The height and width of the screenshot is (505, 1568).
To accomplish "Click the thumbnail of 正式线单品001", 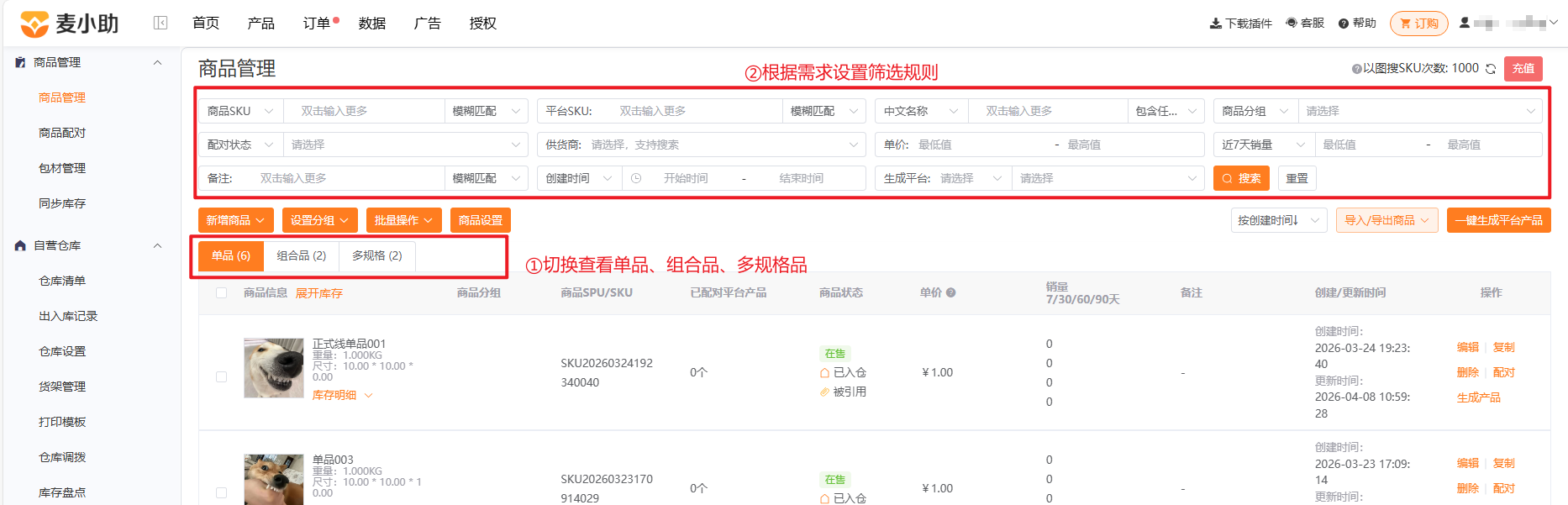I will (274, 368).
